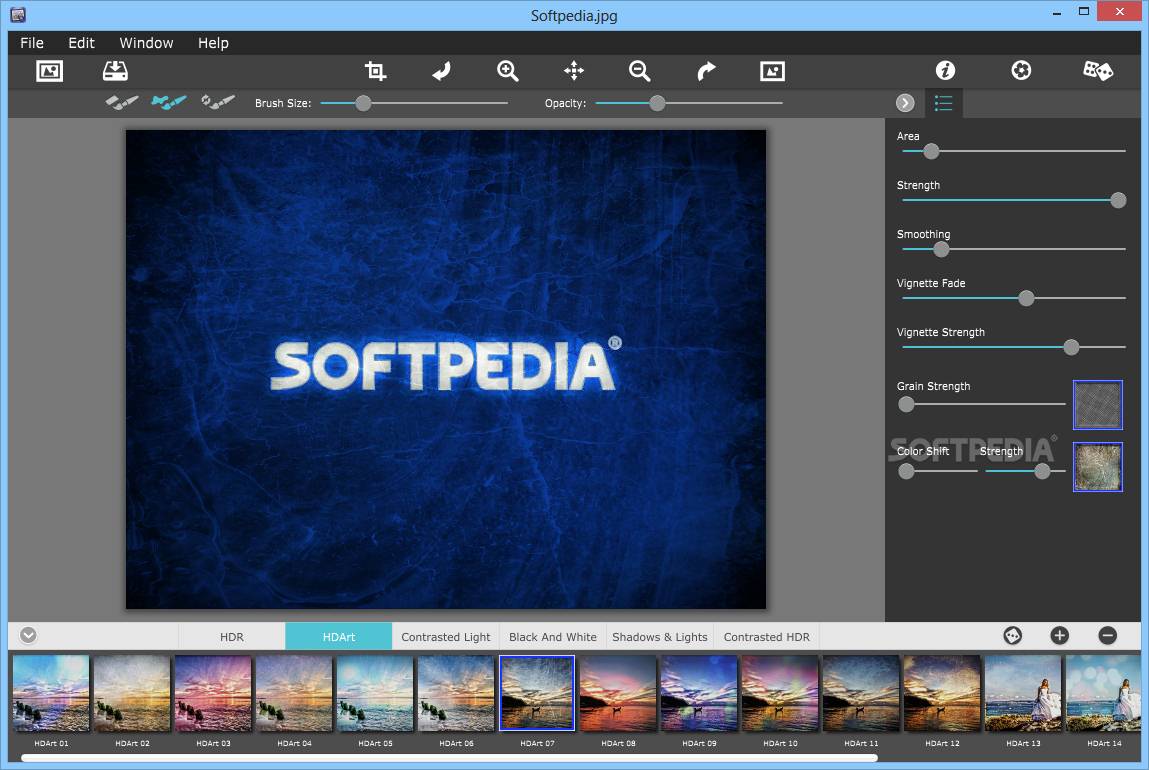This screenshot has width=1149, height=770.
Task: Apply the HDArt 04 preset
Action: point(294,694)
